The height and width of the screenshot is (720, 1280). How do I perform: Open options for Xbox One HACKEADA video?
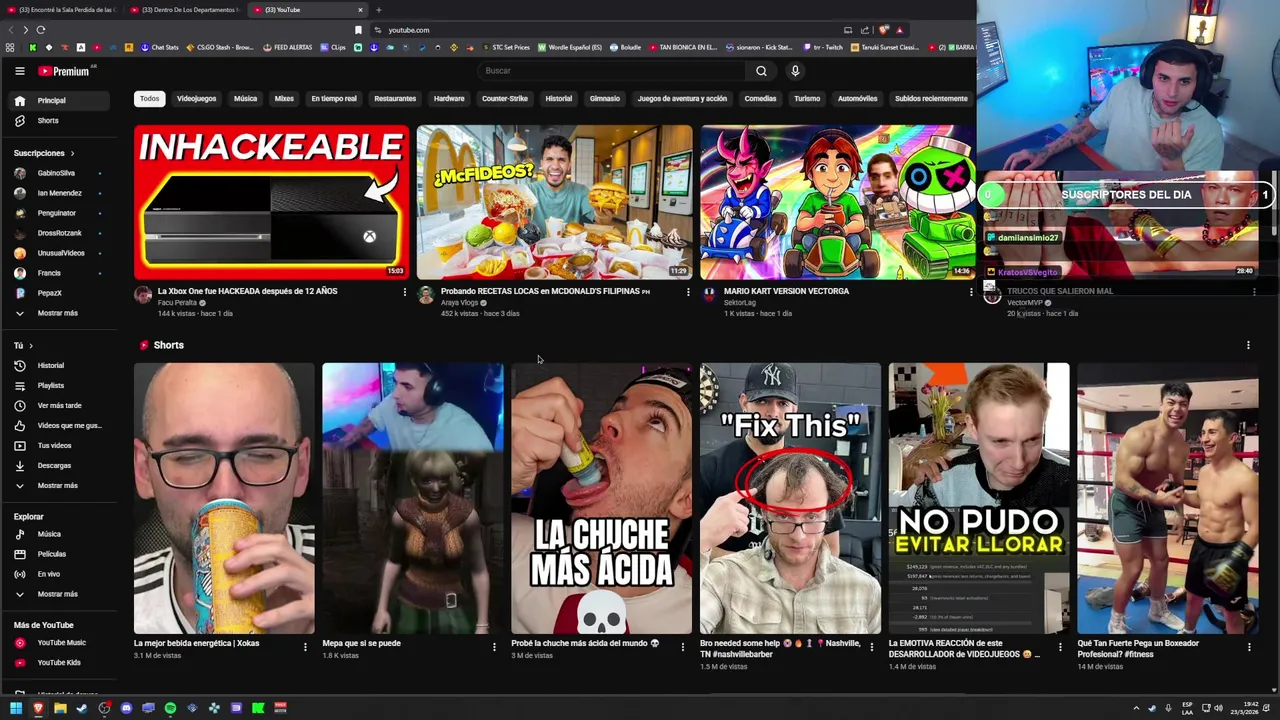(x=405, y=292)
